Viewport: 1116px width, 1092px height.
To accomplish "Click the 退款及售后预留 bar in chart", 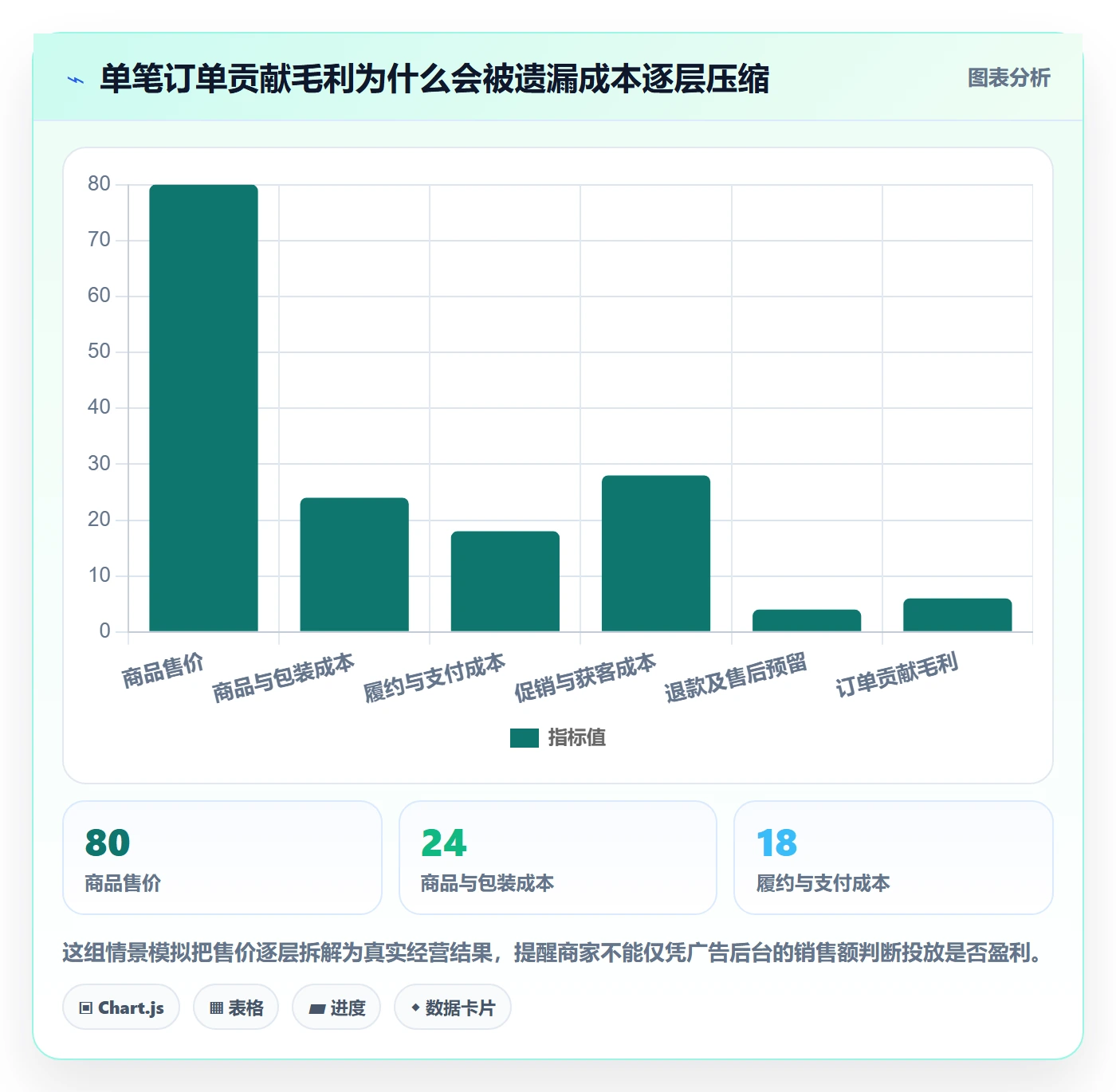I will 807,620.
